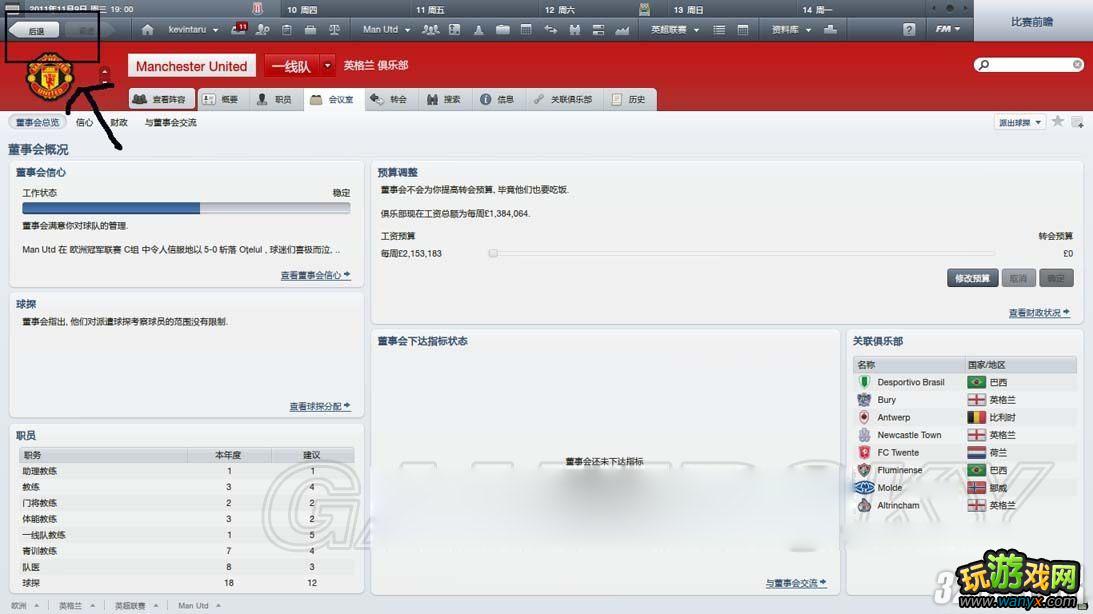Select the 财政 sub-tab
Screen dimensions: 1093x614
tap(119, 123)
